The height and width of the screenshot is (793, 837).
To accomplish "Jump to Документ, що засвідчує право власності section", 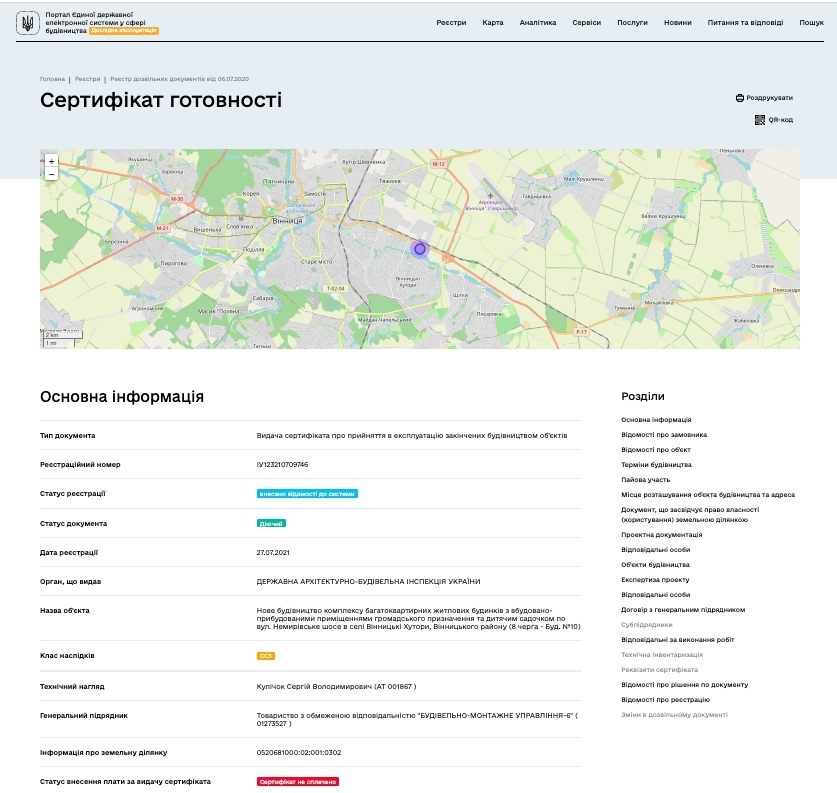I will pos(690,514).
